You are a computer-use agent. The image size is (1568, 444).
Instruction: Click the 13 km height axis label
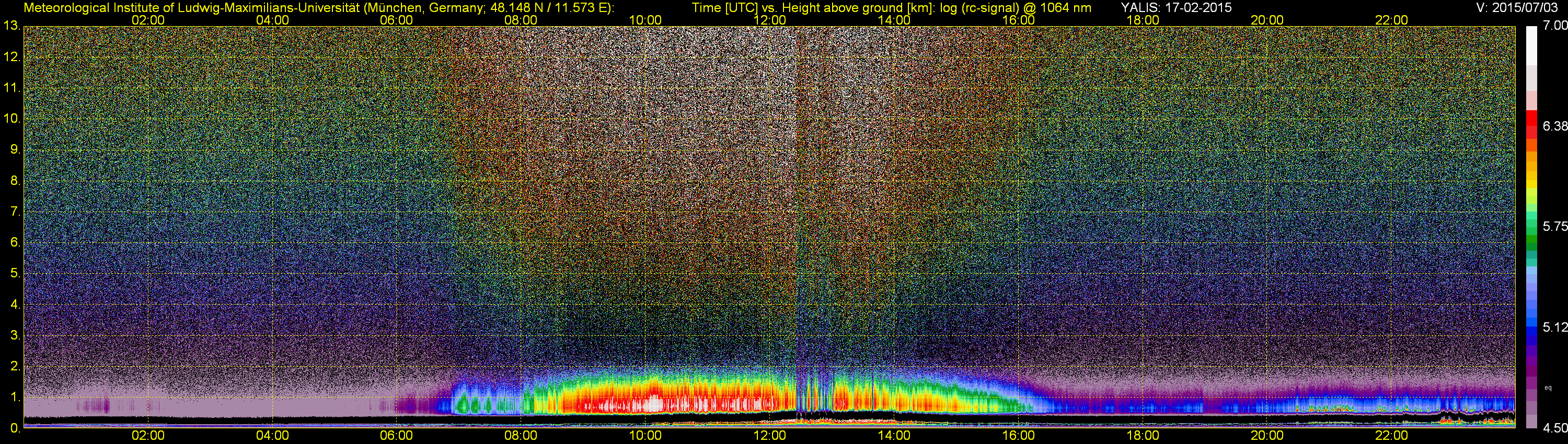coord(11,26)
